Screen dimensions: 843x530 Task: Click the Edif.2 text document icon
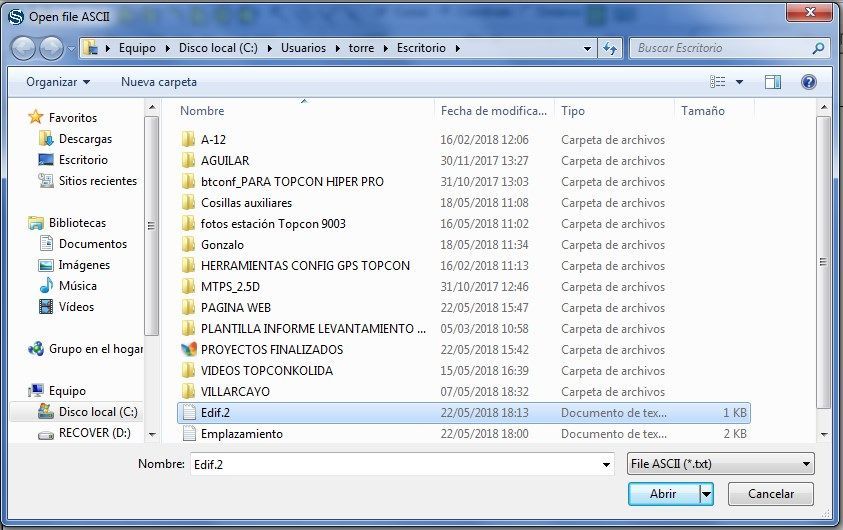[189, 412]
